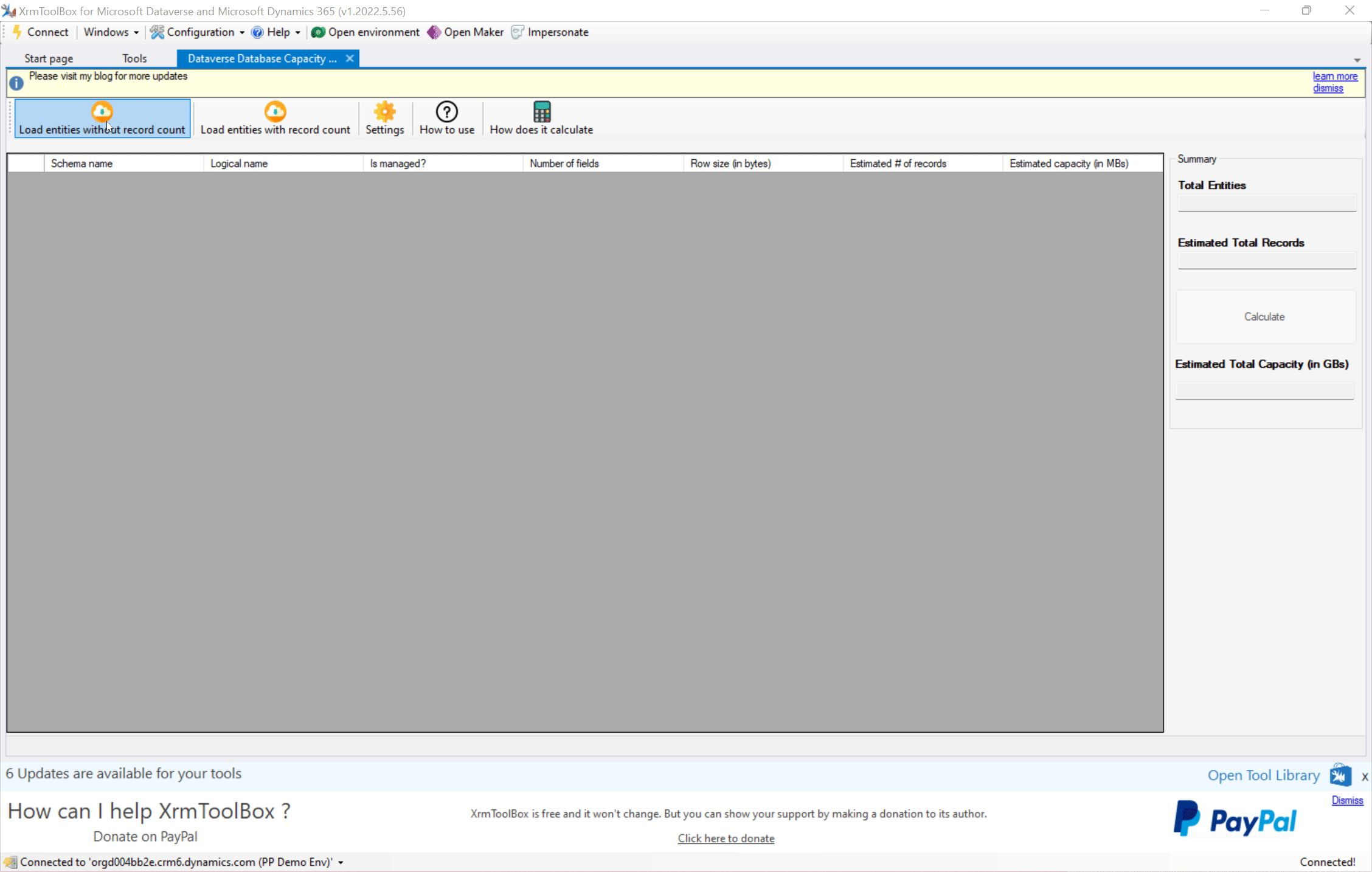Sort by Is managed? column
Screen dimensions: 1372x872
coord(443,163)
